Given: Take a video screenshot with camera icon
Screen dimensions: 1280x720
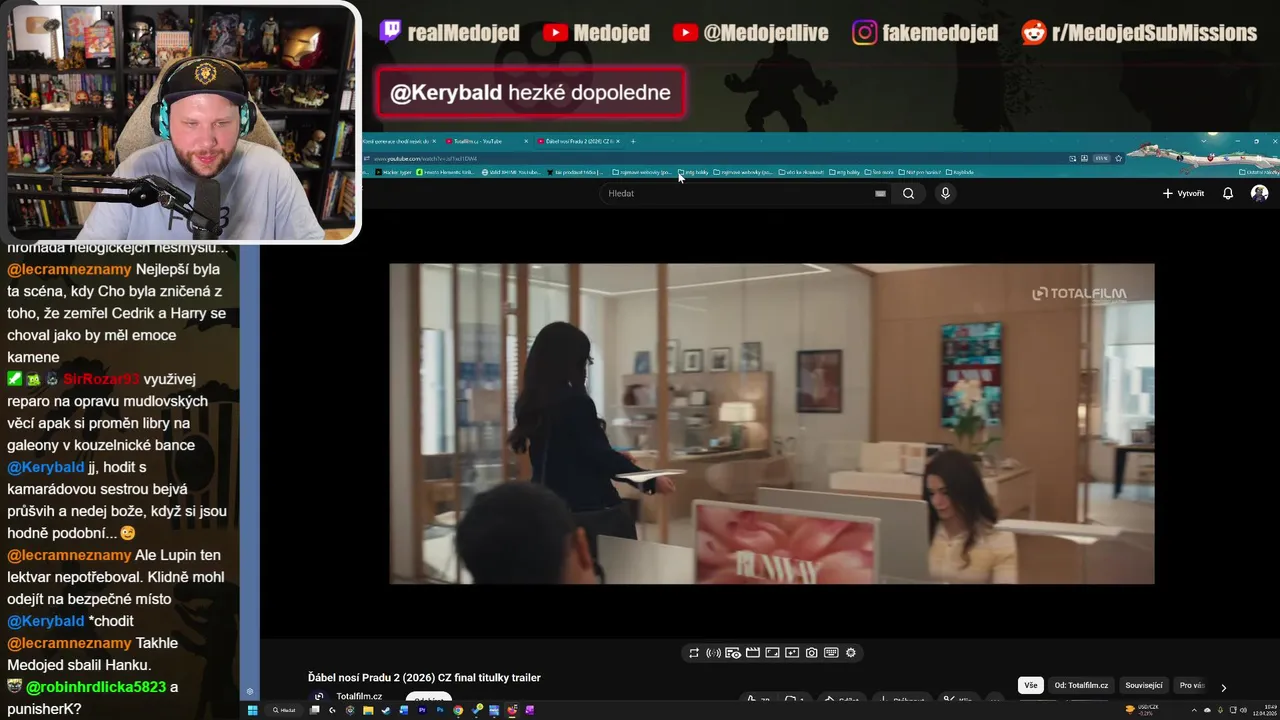Looking at the screenshot, I should (812, 653).
